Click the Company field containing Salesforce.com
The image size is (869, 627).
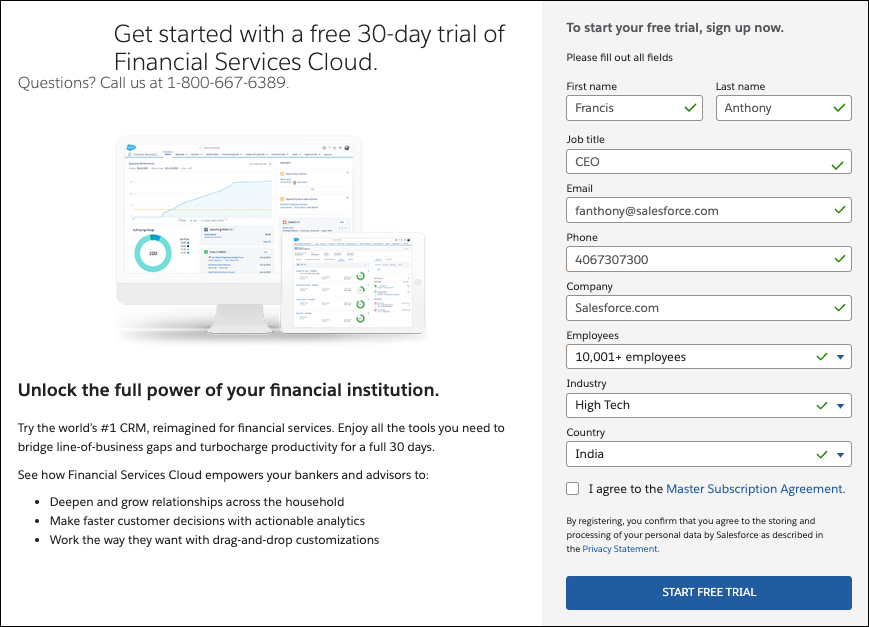pyautogui.click(x=709, y=308)
